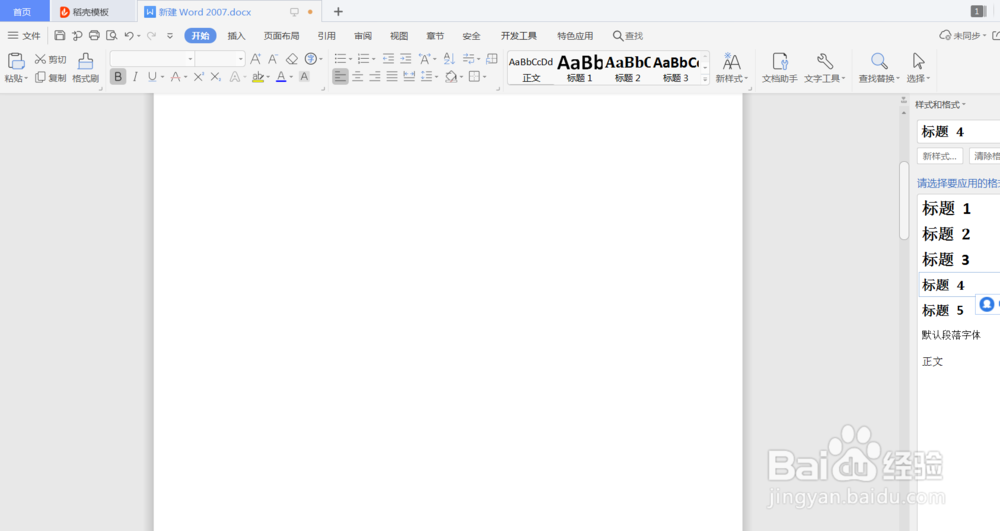
Task: Expand the Paste (粘贴) dropdown arrow
Action: (26, 78)
